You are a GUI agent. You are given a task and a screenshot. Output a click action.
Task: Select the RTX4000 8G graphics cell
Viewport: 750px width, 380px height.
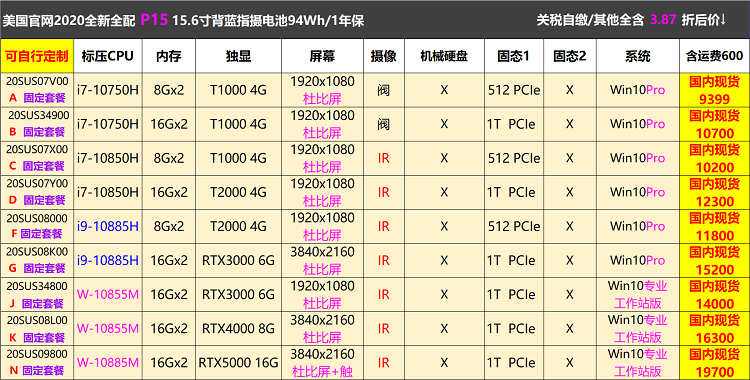pos(238,328)
